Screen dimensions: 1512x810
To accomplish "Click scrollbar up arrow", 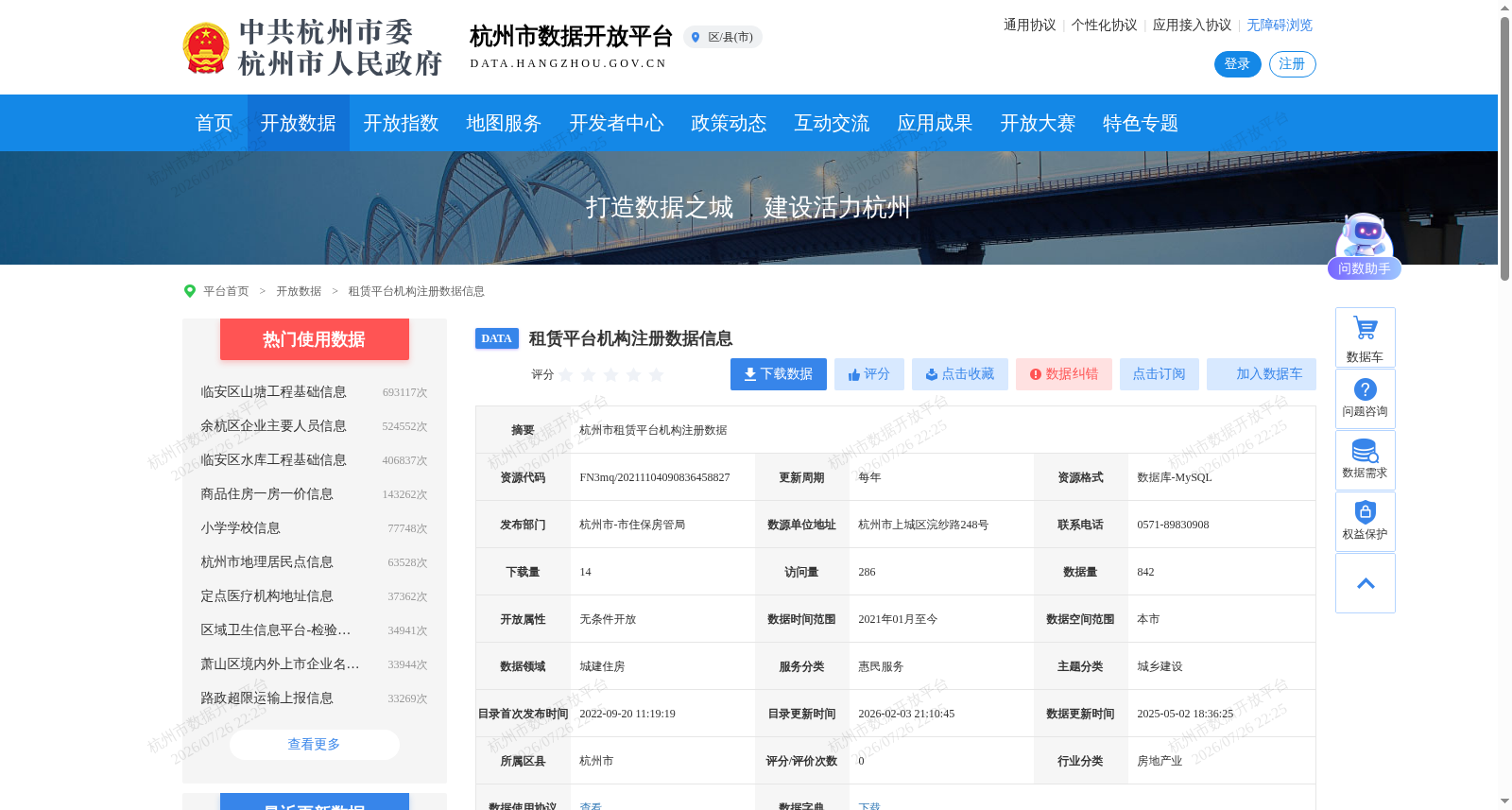I will (1504, 8).
